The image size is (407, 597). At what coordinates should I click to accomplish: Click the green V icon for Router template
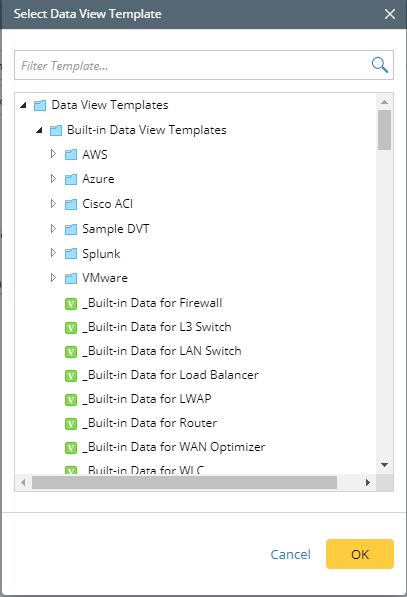(x=71, y=424)
